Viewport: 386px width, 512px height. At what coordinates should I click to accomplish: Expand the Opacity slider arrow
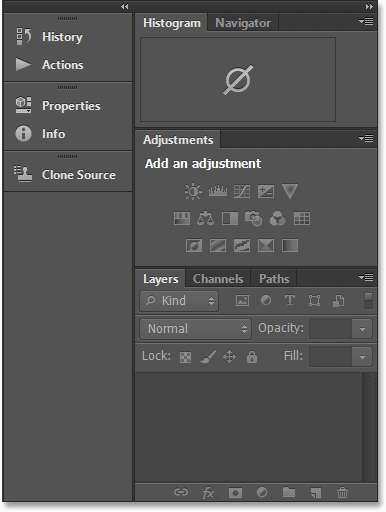362,329
